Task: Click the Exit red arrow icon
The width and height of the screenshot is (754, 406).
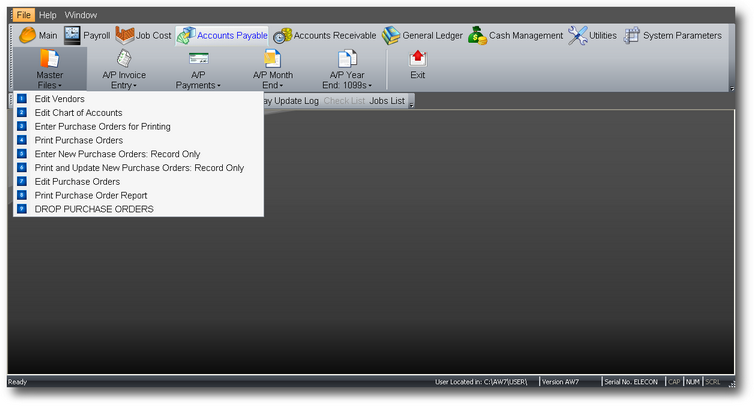Action: (x=417, y=59)
